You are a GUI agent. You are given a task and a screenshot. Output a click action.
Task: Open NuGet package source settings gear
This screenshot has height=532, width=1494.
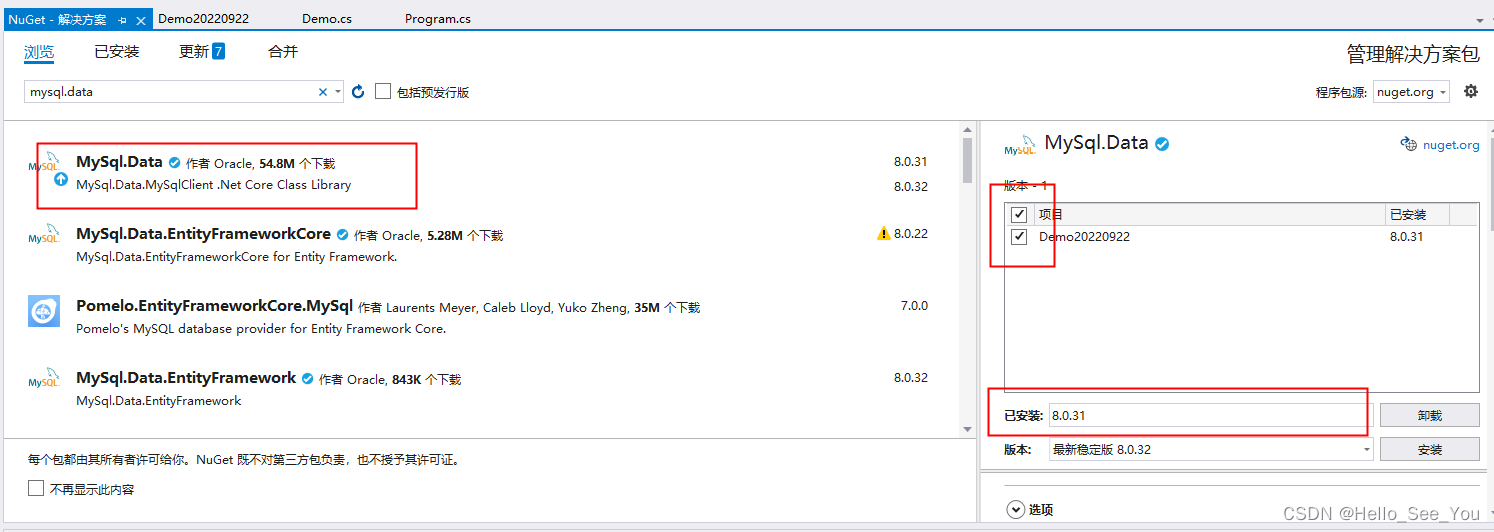coord(1471,91)
